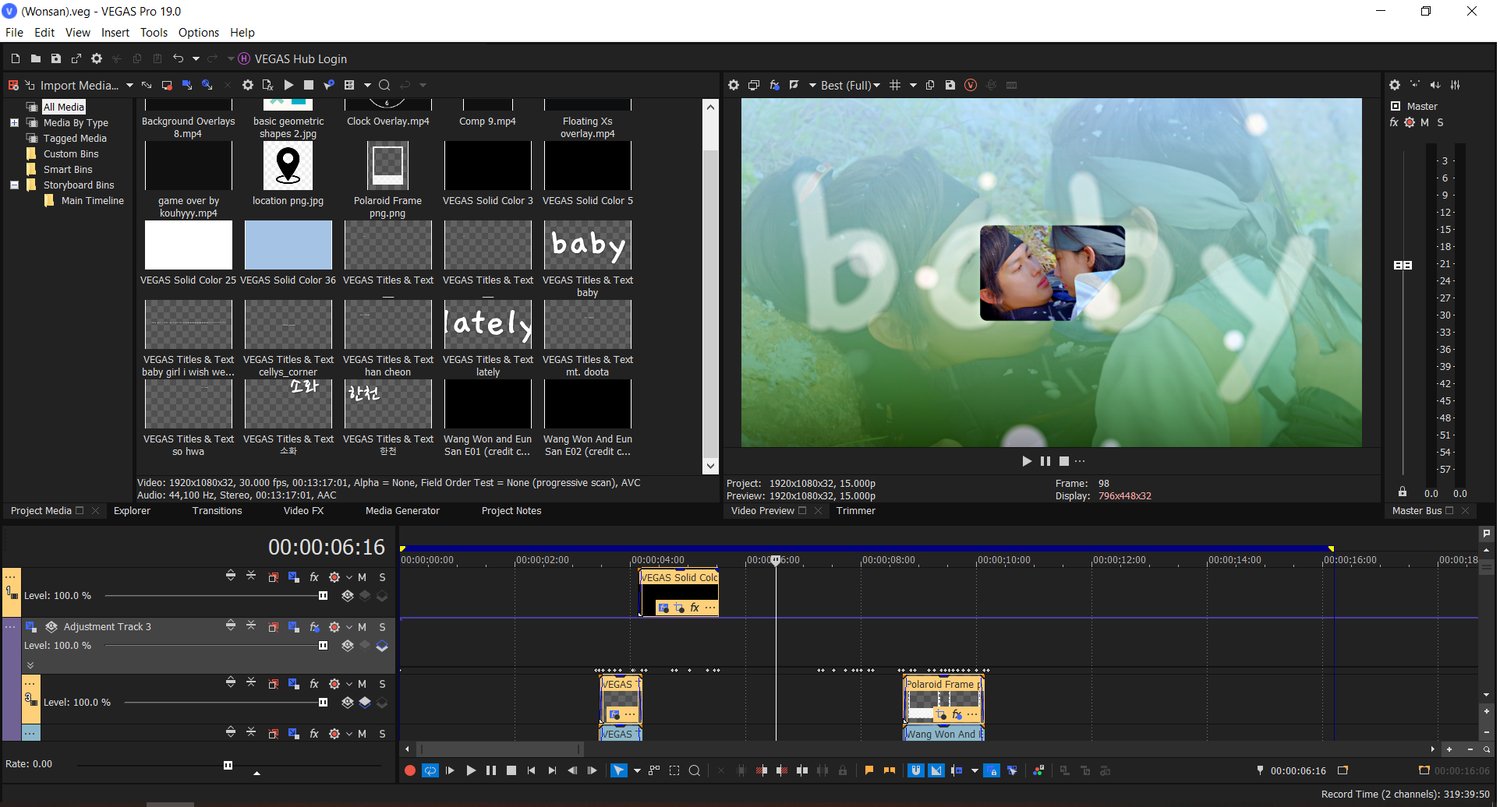Toggle Loop Playback in the transport bar
This screenshot has width=1500, height=807.
point(430,771)
